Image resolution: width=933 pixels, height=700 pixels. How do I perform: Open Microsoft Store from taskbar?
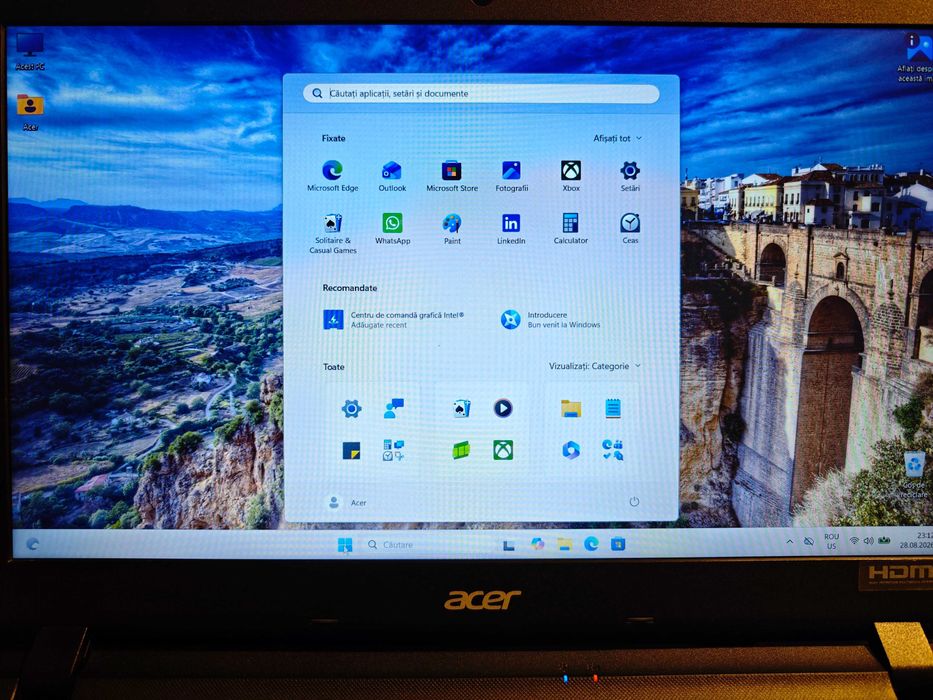(618, 543)
